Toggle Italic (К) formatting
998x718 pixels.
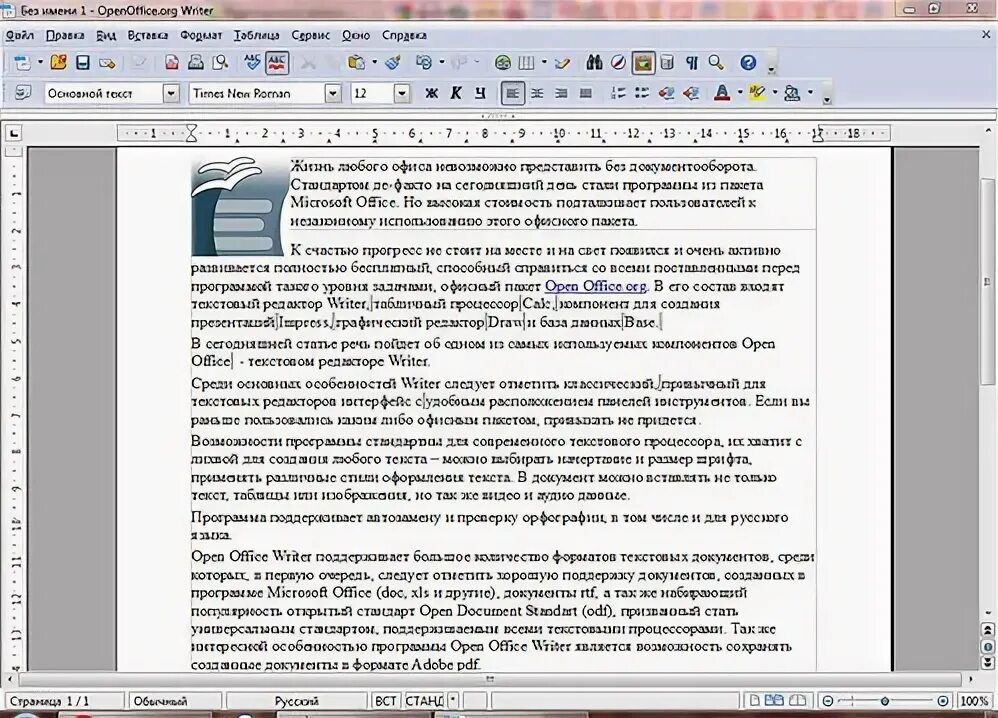click(x=456, y=94)
